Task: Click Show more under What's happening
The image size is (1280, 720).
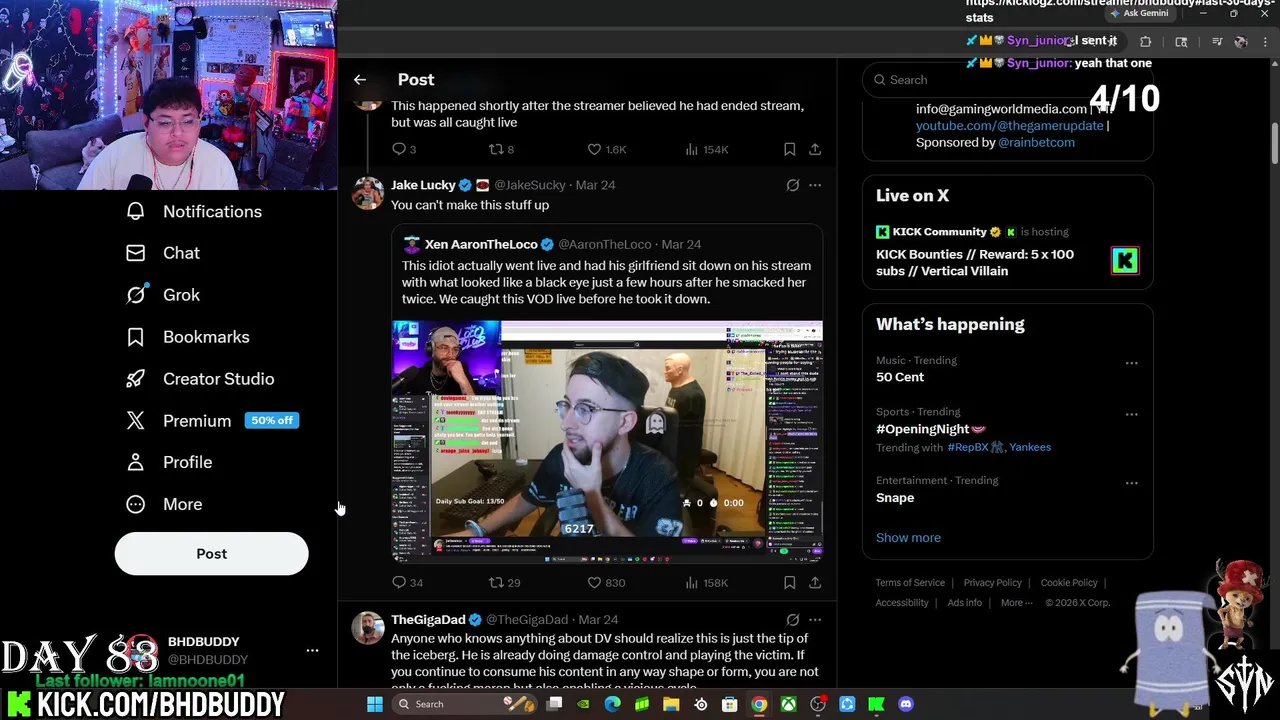Action: tap(908, 538)
